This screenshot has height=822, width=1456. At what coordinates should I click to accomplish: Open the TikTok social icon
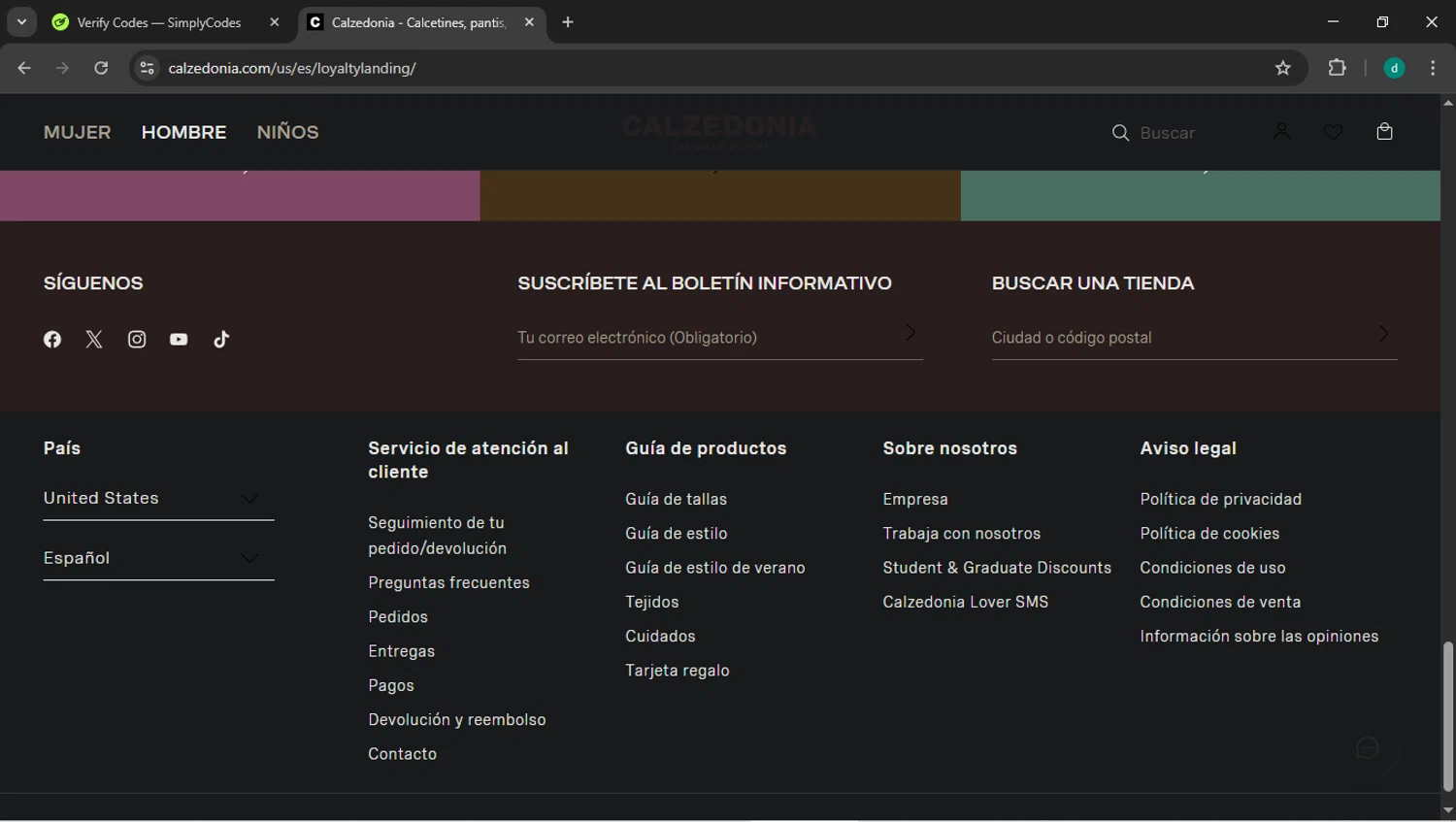pos(221,339)
